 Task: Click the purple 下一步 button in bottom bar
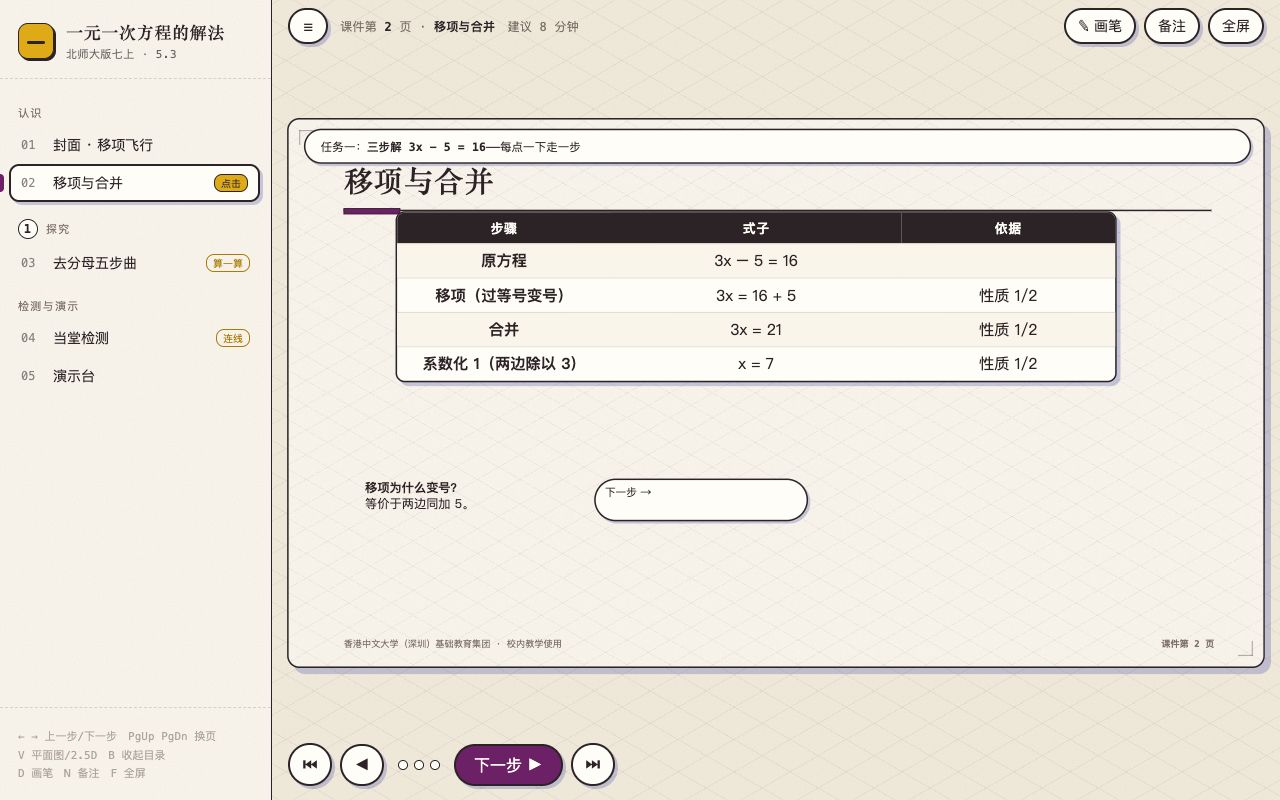[508, 765]
